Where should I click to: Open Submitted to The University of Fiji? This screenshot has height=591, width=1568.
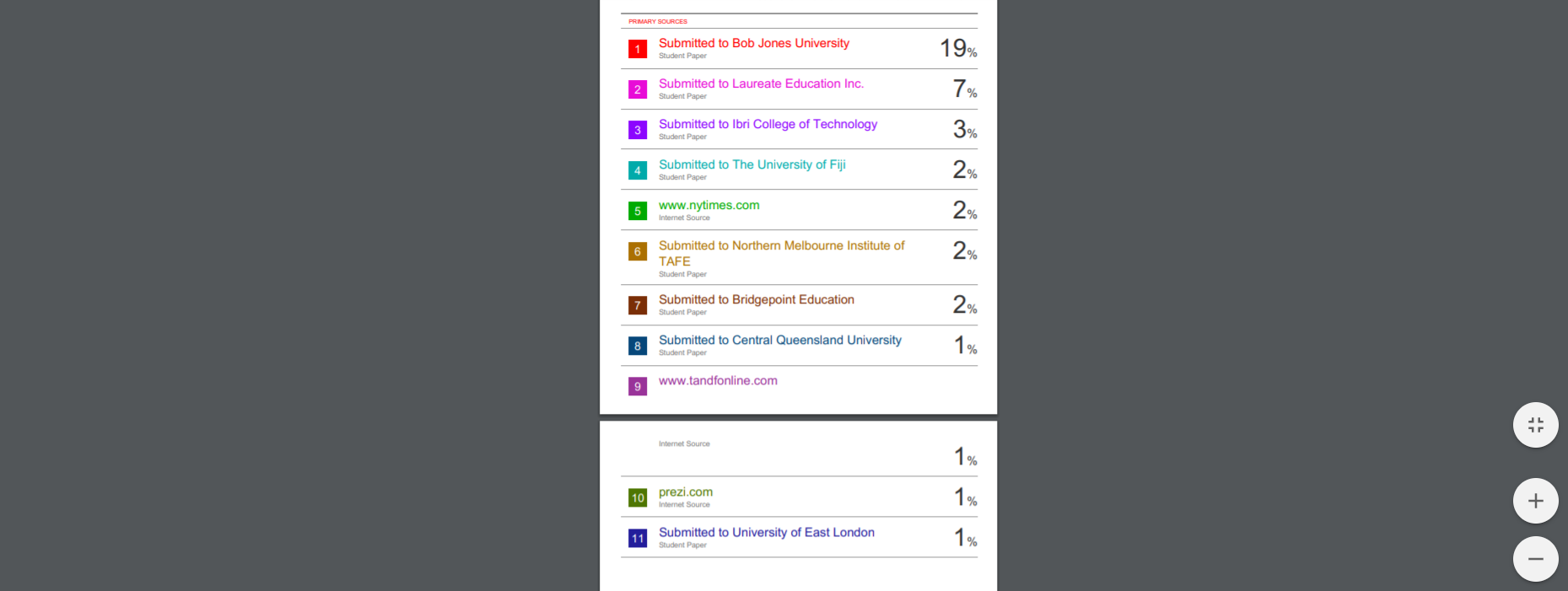pos(752,164)
